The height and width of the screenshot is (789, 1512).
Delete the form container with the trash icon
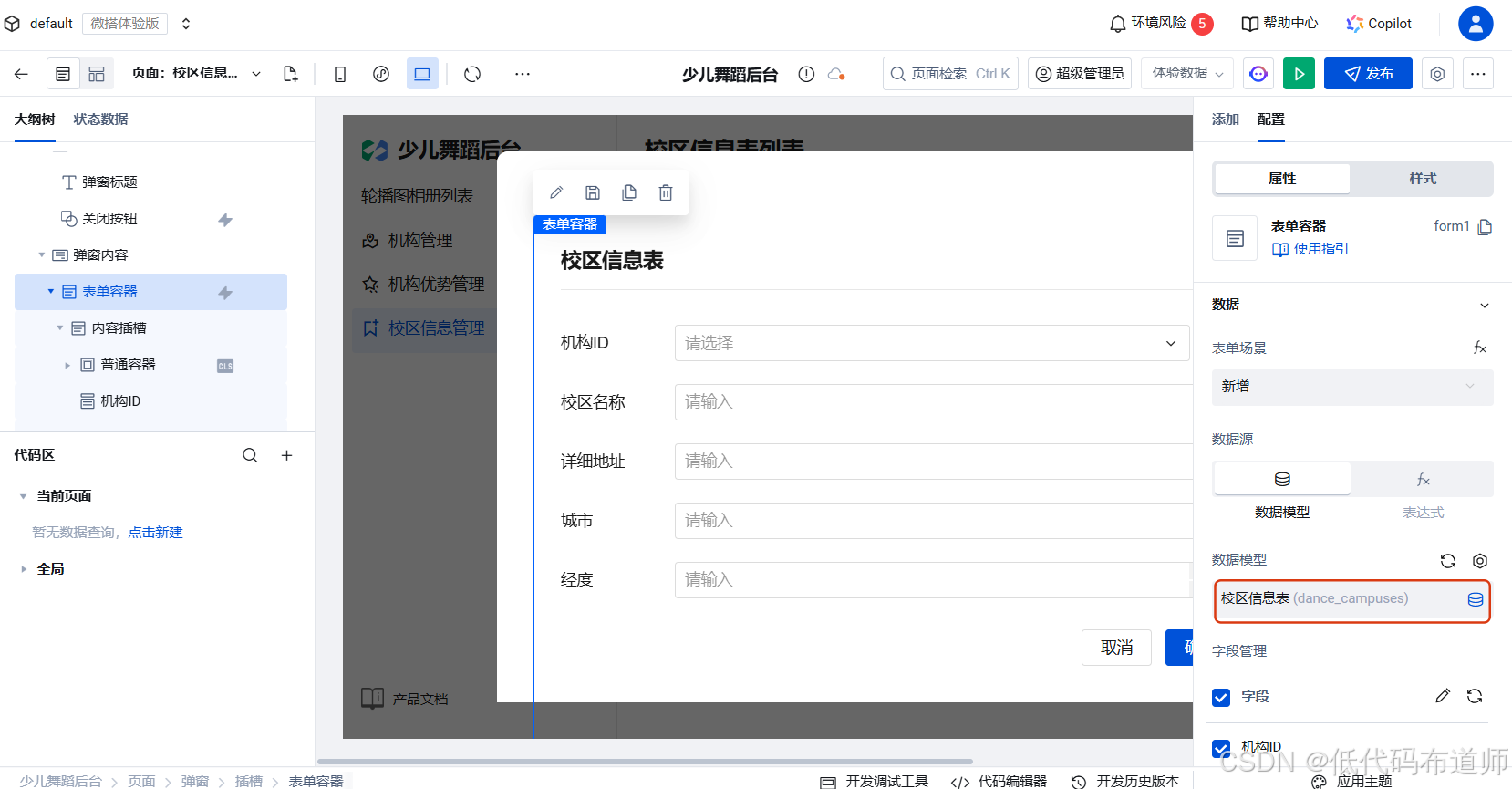(x=666, y=192)
